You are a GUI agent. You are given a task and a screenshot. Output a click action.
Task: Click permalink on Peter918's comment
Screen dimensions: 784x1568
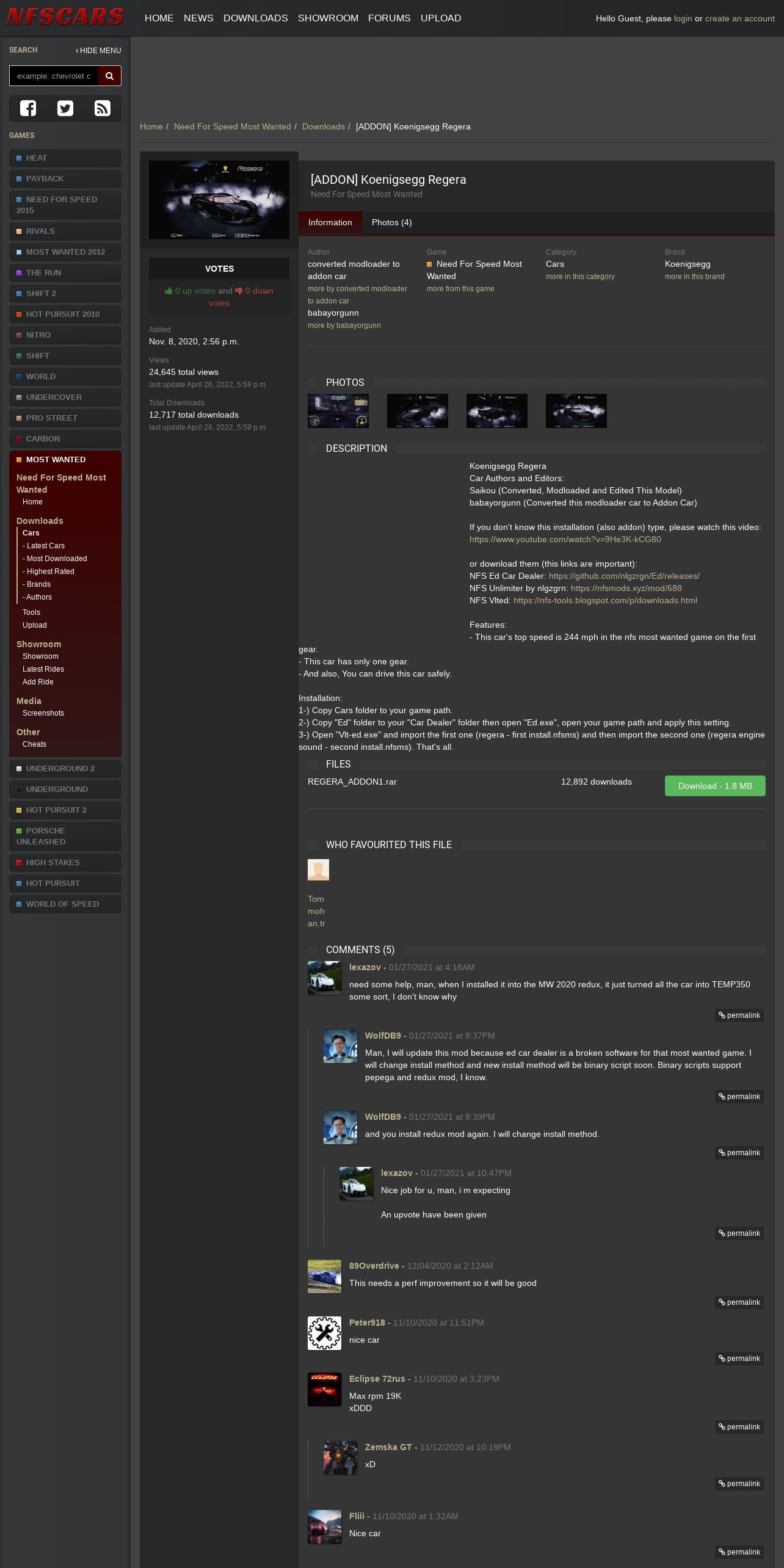[739, 1359]
